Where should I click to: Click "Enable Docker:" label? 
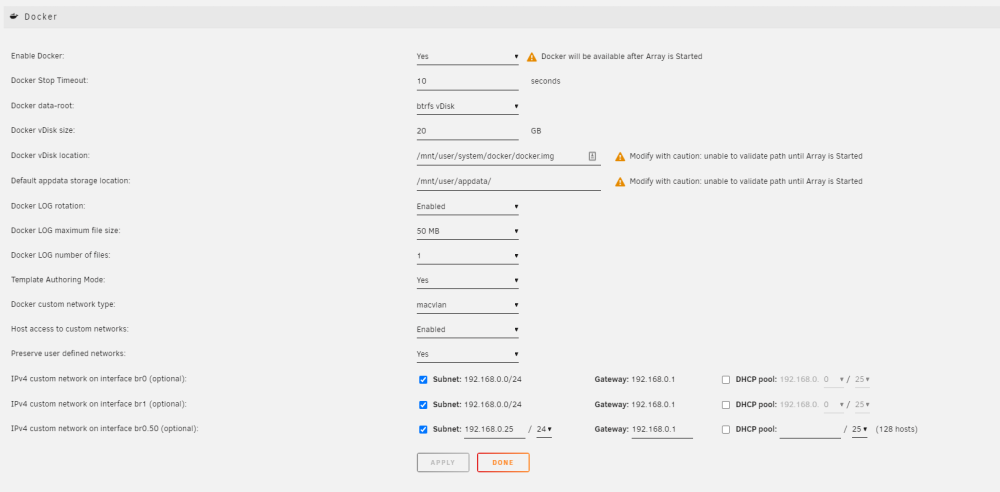point(38,56)
